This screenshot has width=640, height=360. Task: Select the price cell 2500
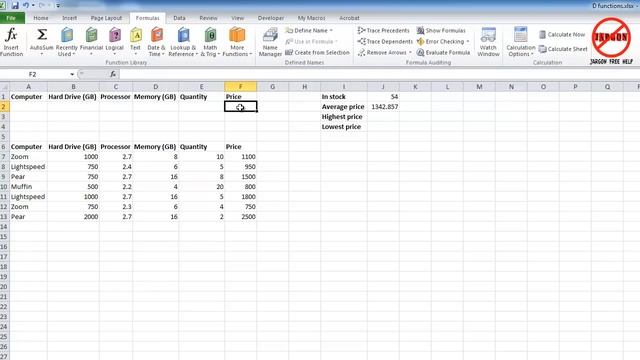(240, 217)
